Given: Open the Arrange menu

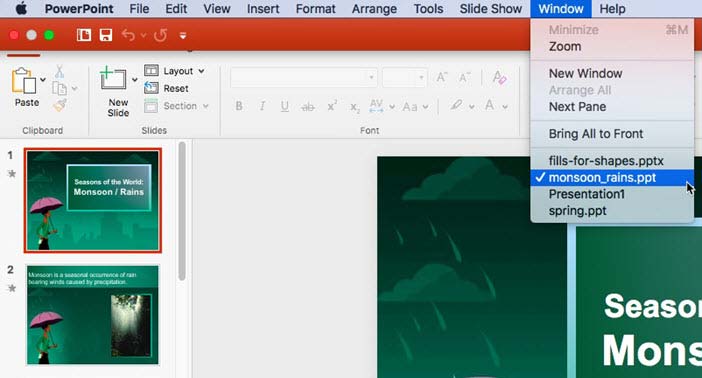Looking at the screenshot, I should click(374, 9).
